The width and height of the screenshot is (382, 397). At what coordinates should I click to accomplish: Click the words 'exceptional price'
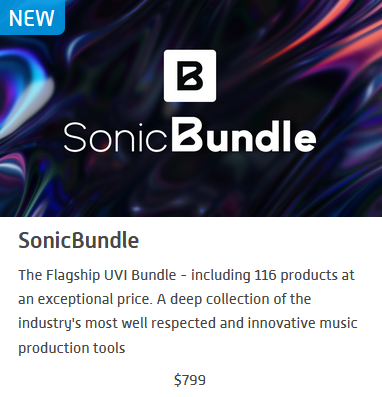(95, 300)
